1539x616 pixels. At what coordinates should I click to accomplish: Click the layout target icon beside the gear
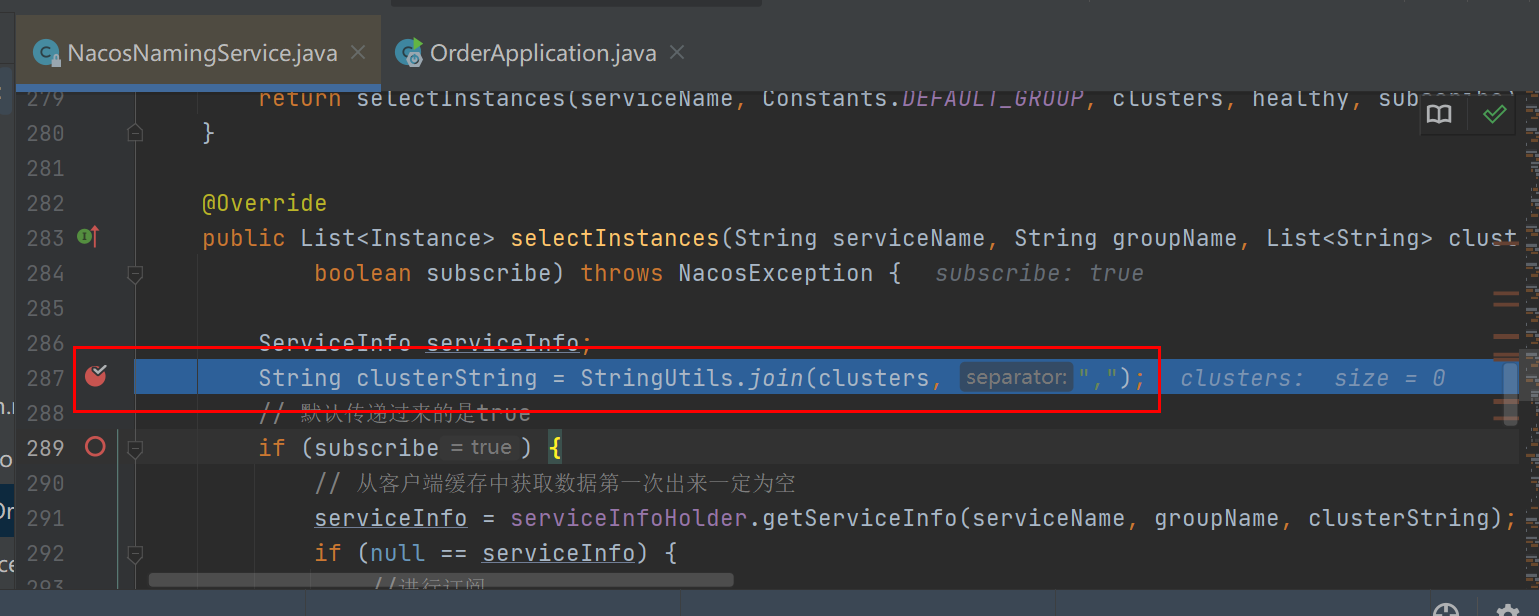[1446, 609]
